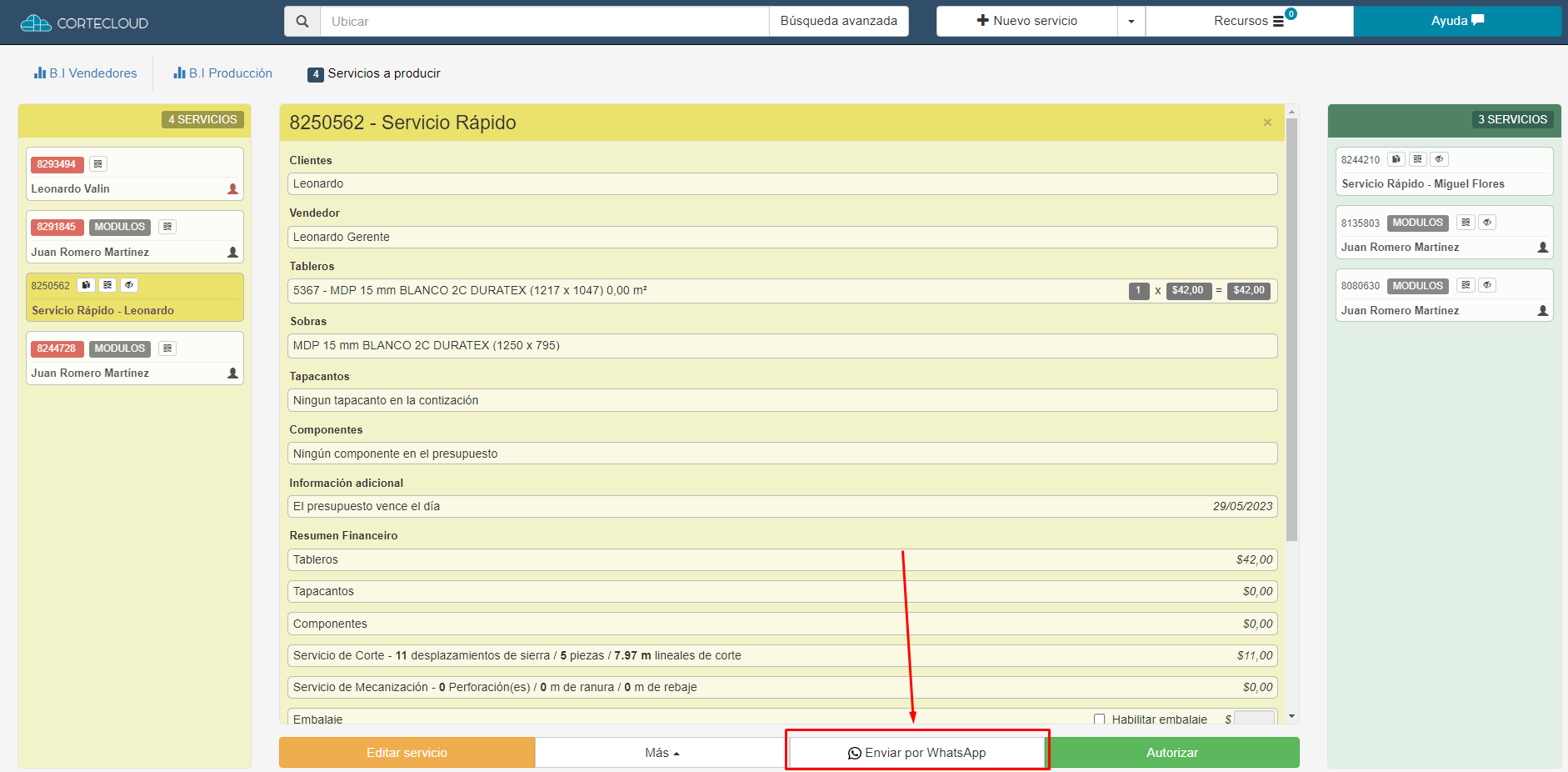Click the eye icon on card 8250562

click(129, 285)
